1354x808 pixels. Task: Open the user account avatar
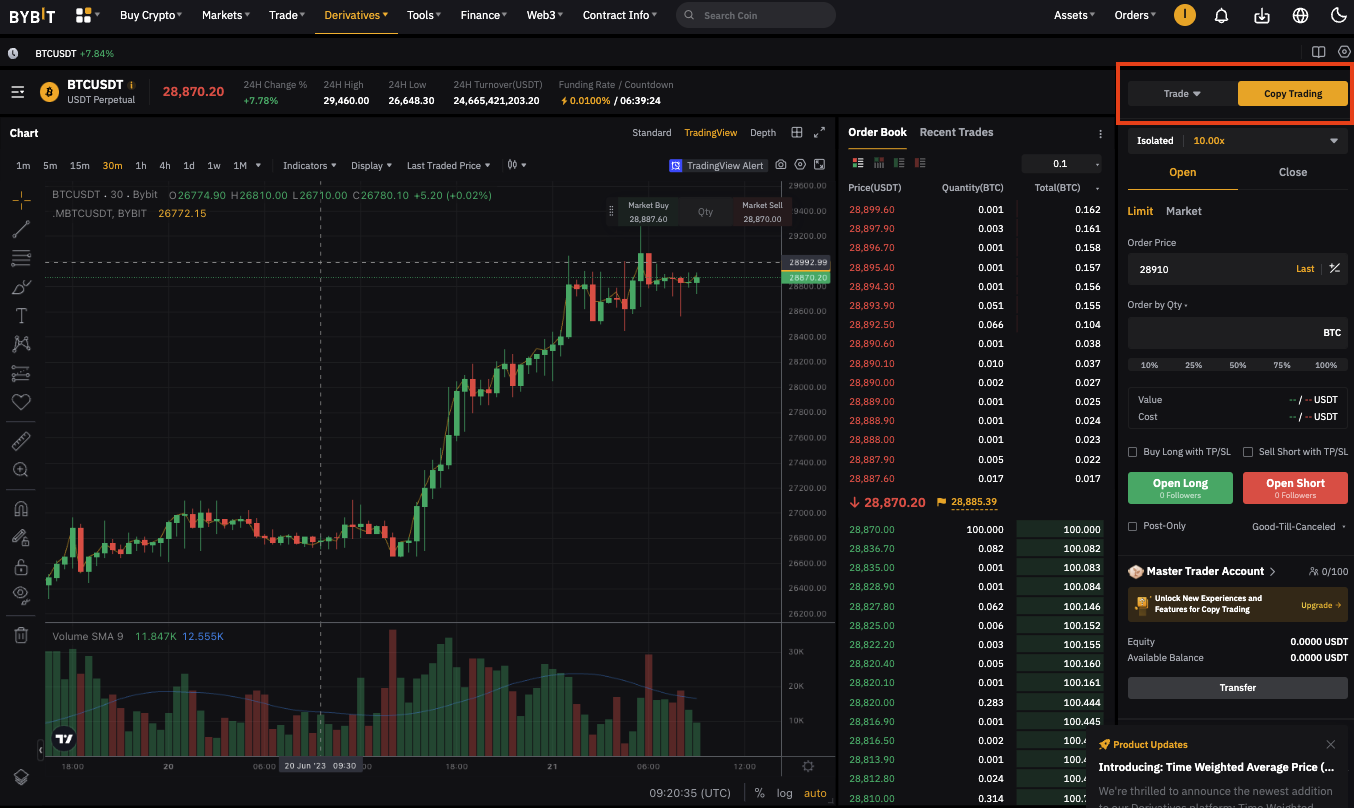tap(1184, 15)
